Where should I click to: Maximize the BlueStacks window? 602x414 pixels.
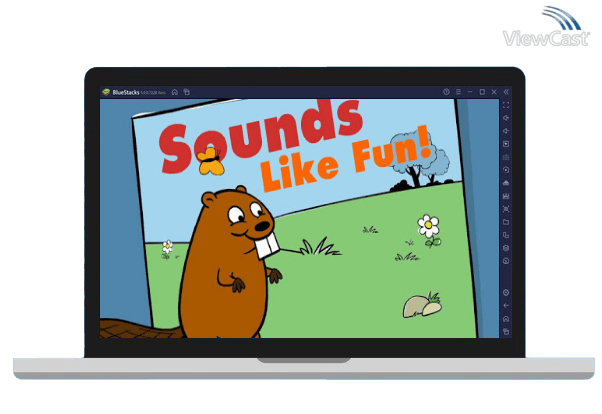coord(482,92)
